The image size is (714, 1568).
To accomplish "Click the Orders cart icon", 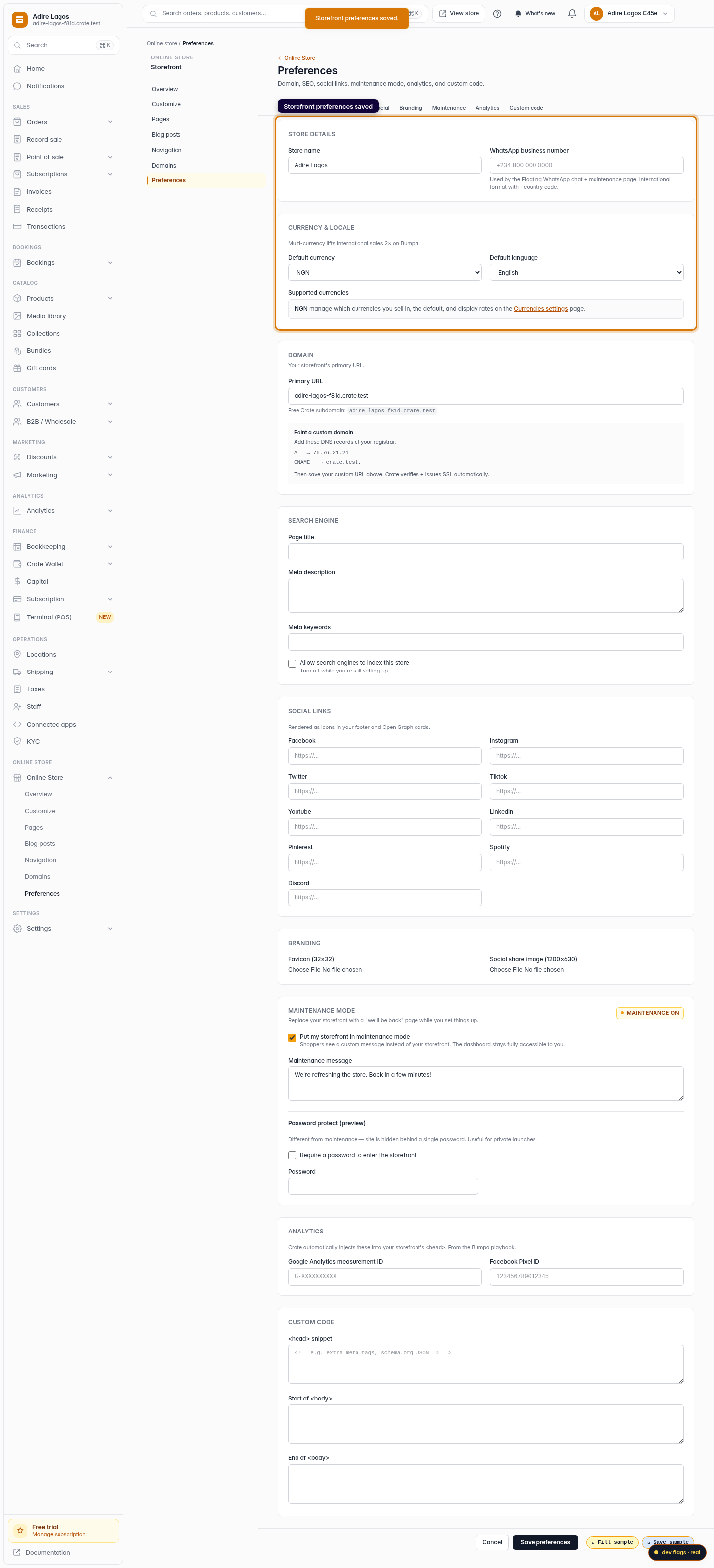I will (x=17, y=122).
